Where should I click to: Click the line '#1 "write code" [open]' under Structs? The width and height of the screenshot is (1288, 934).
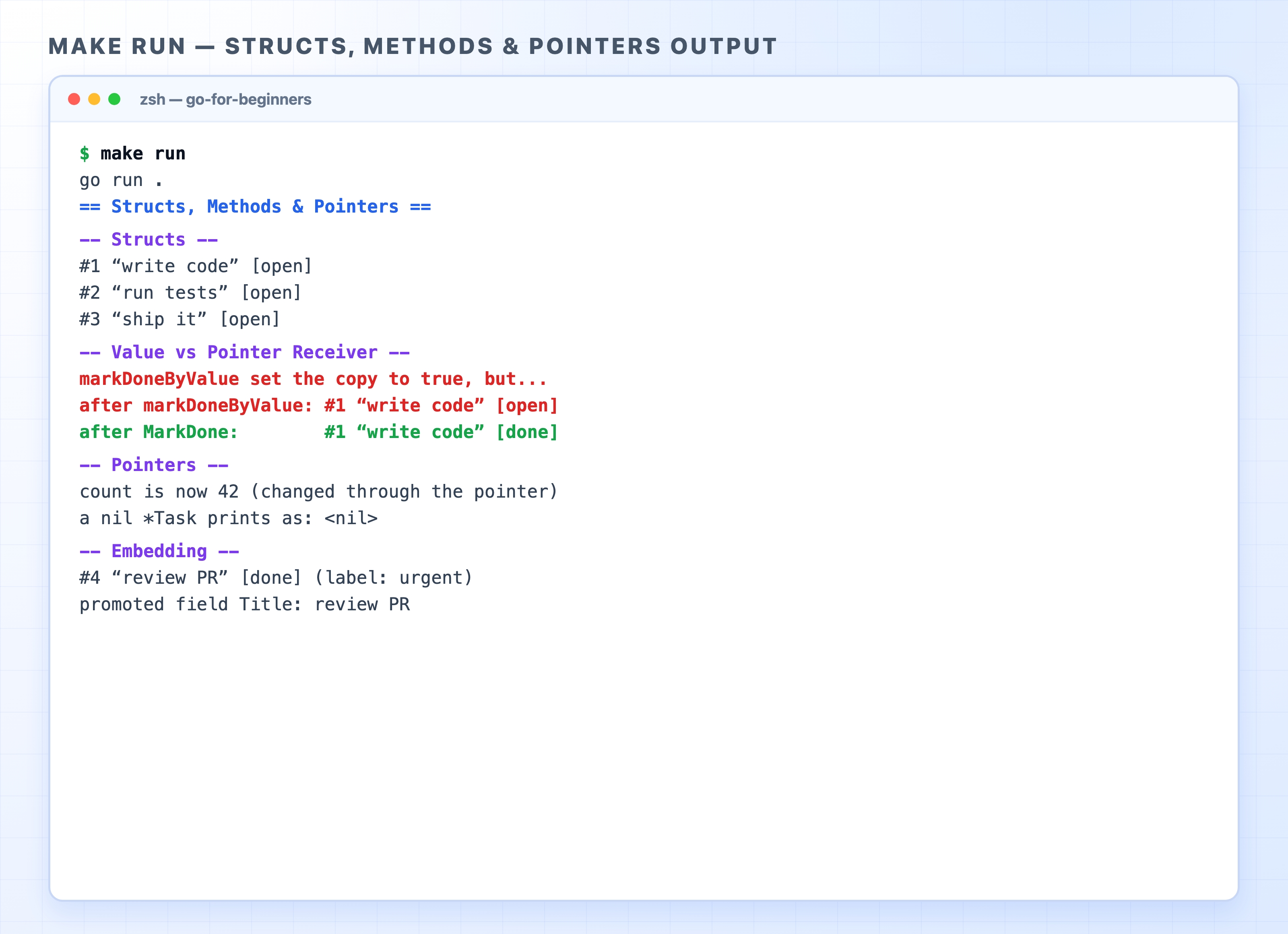coord(196,267)
